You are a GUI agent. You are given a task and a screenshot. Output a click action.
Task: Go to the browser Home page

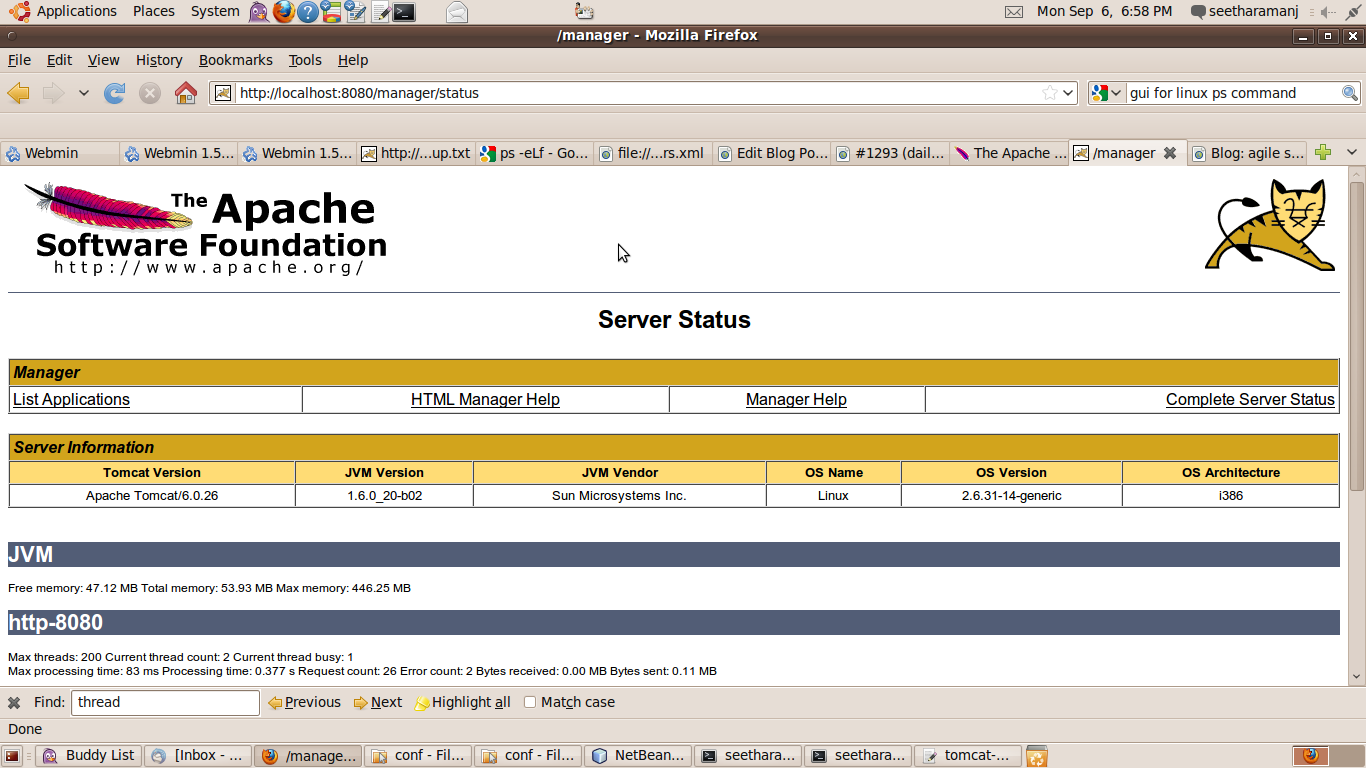point(186,93)
